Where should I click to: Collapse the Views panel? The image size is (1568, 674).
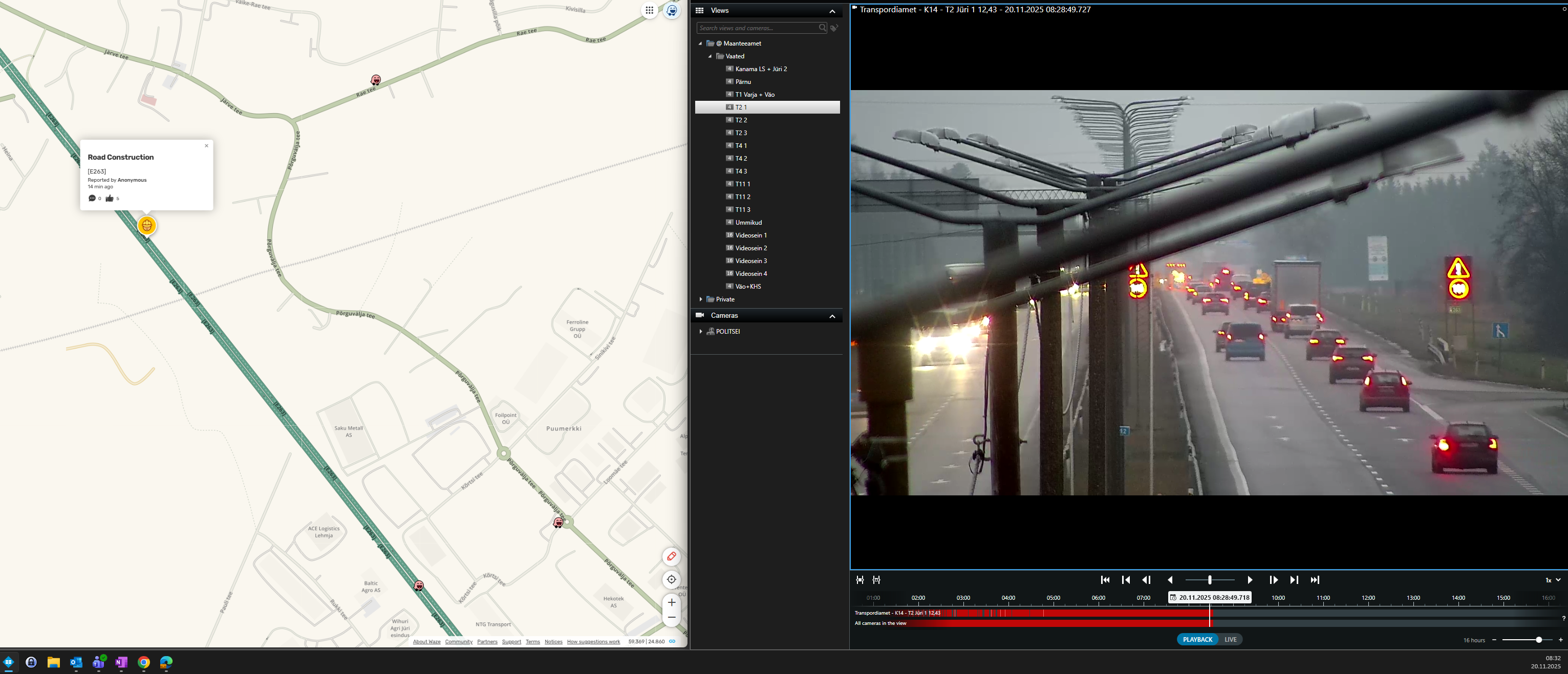832,11
